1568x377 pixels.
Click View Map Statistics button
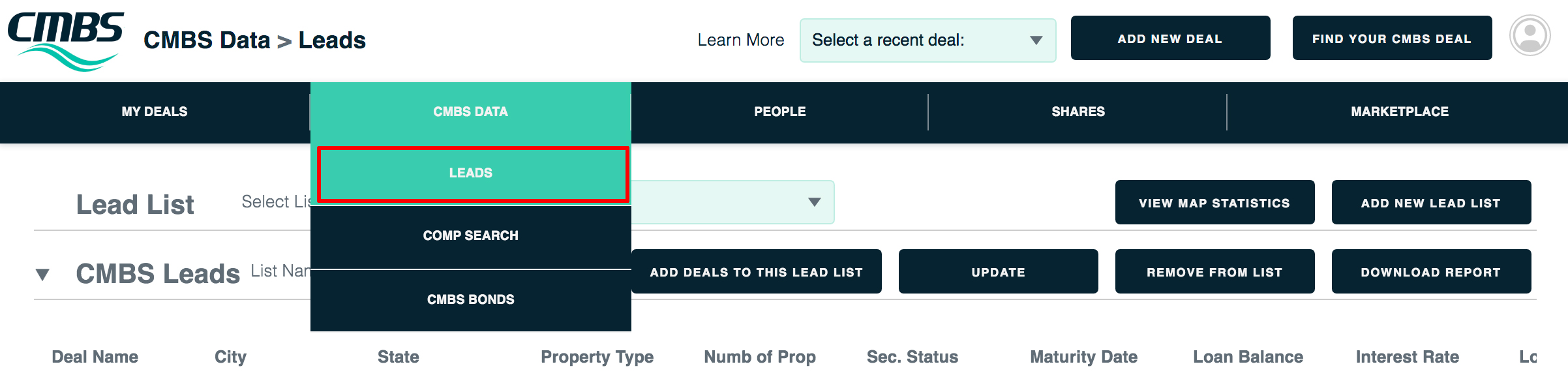(1215, 203)
